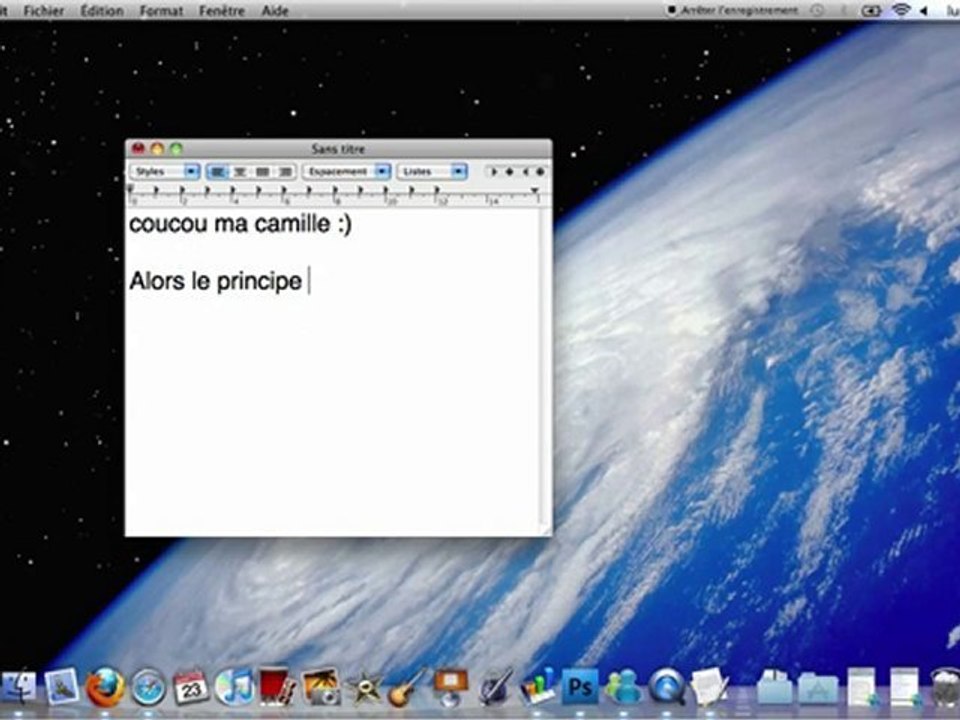Open the Styles dropdown

[165, 172]
